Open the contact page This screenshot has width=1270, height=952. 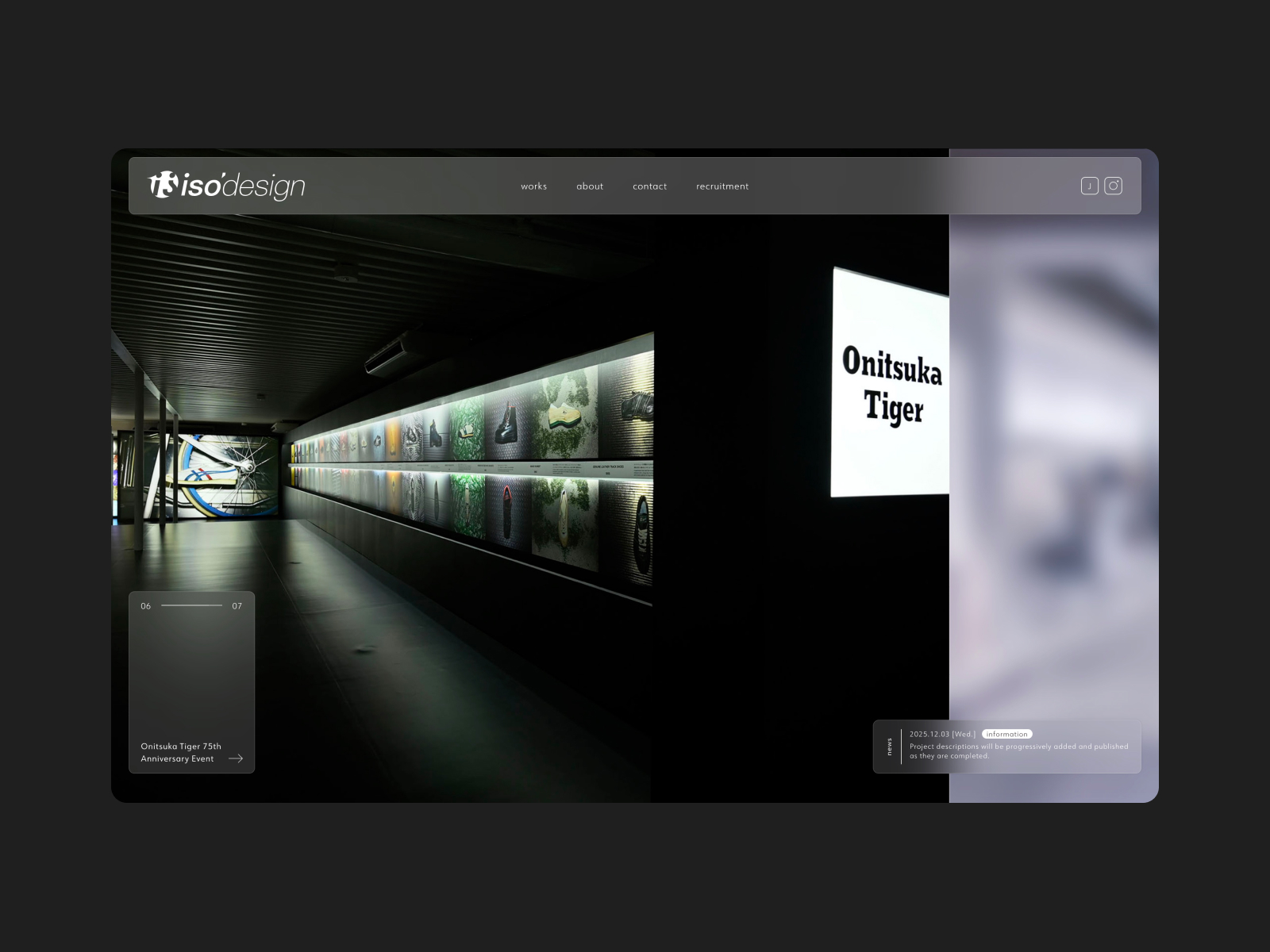click(x=649, y=186)
